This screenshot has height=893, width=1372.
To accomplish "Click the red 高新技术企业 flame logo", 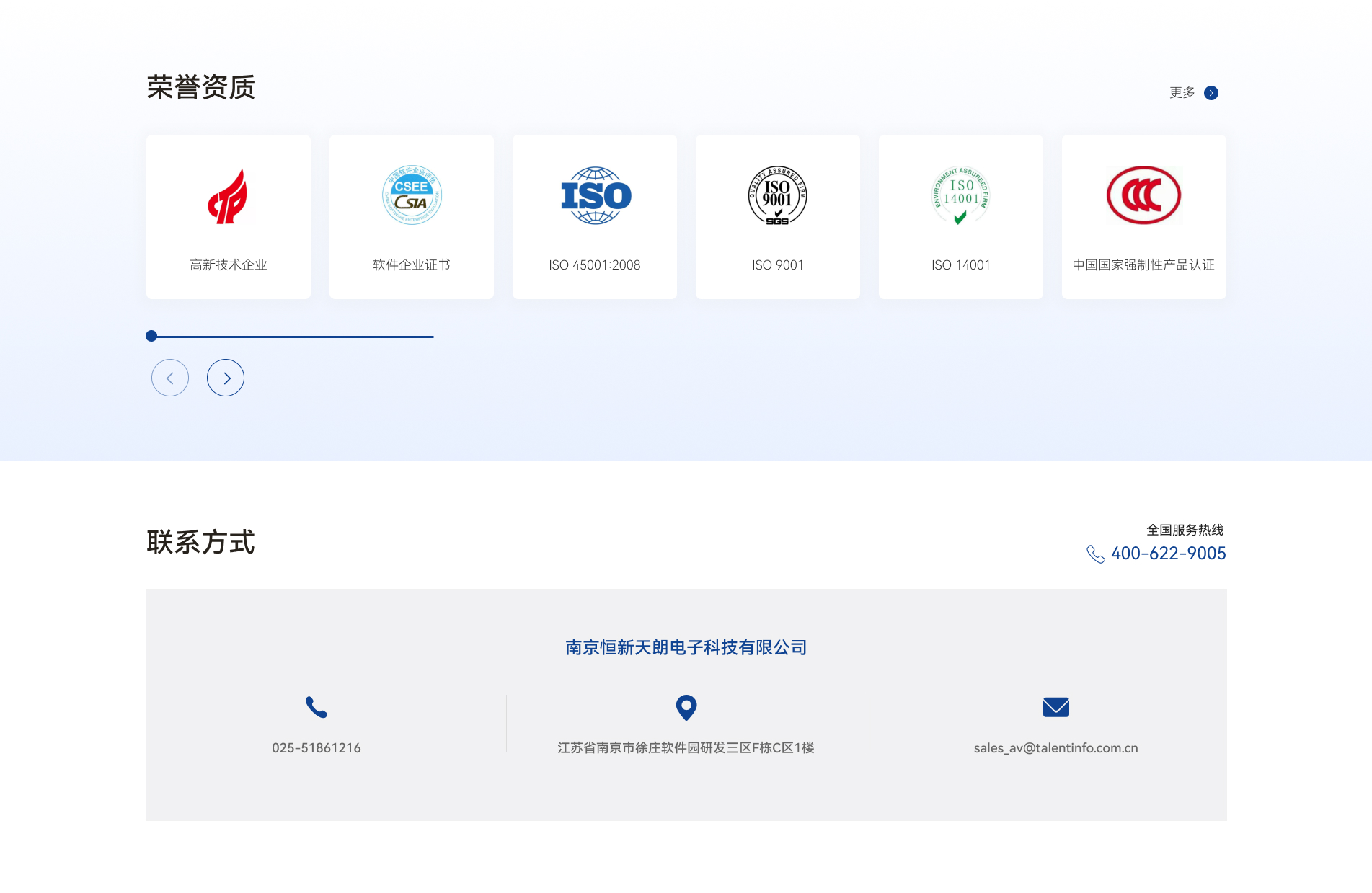I will coord(228,196).
